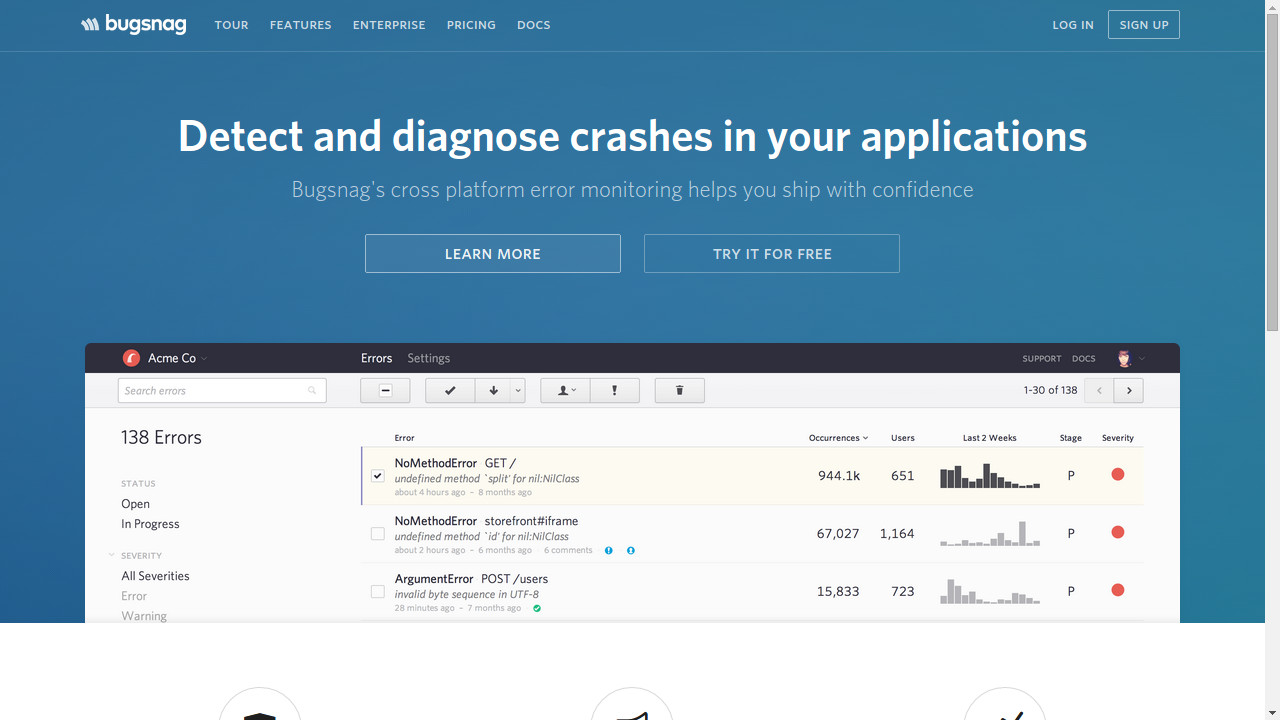Uncheck the NoMethodError GET / row checkbox

coord(378,476)
